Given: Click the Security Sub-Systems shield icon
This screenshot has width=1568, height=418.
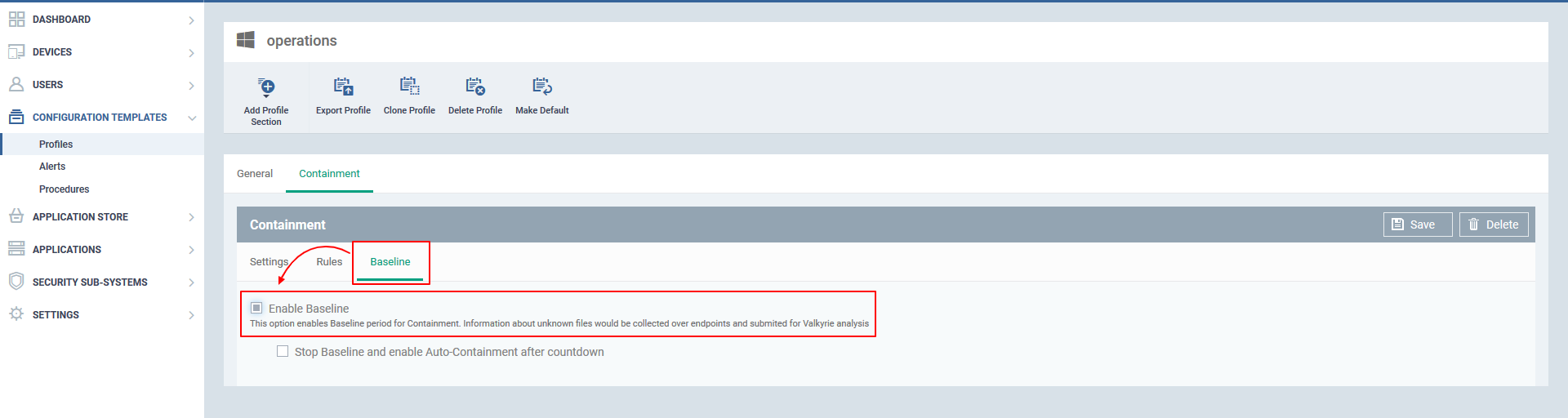Looking at the screenshot, I should [16, 282].
